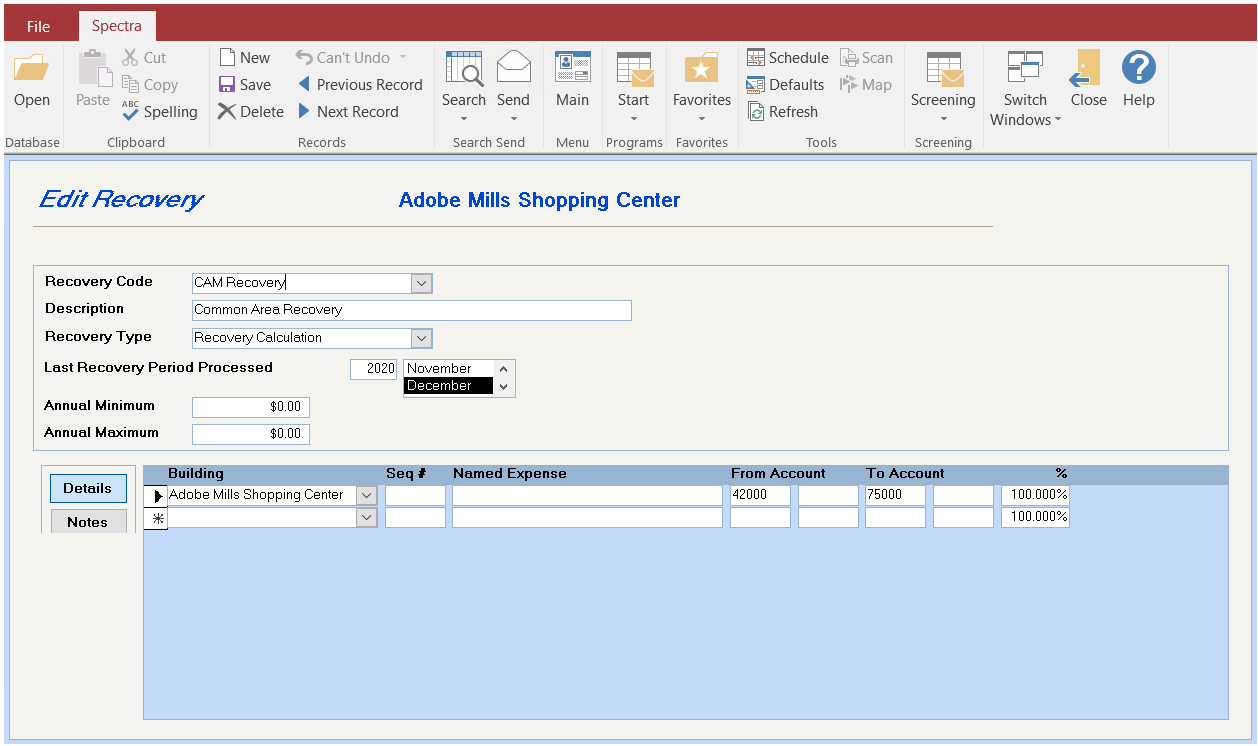This screenshot has height=746, width=1258.
Task: Click the Description text field
Action: click(x=412, y=310)
